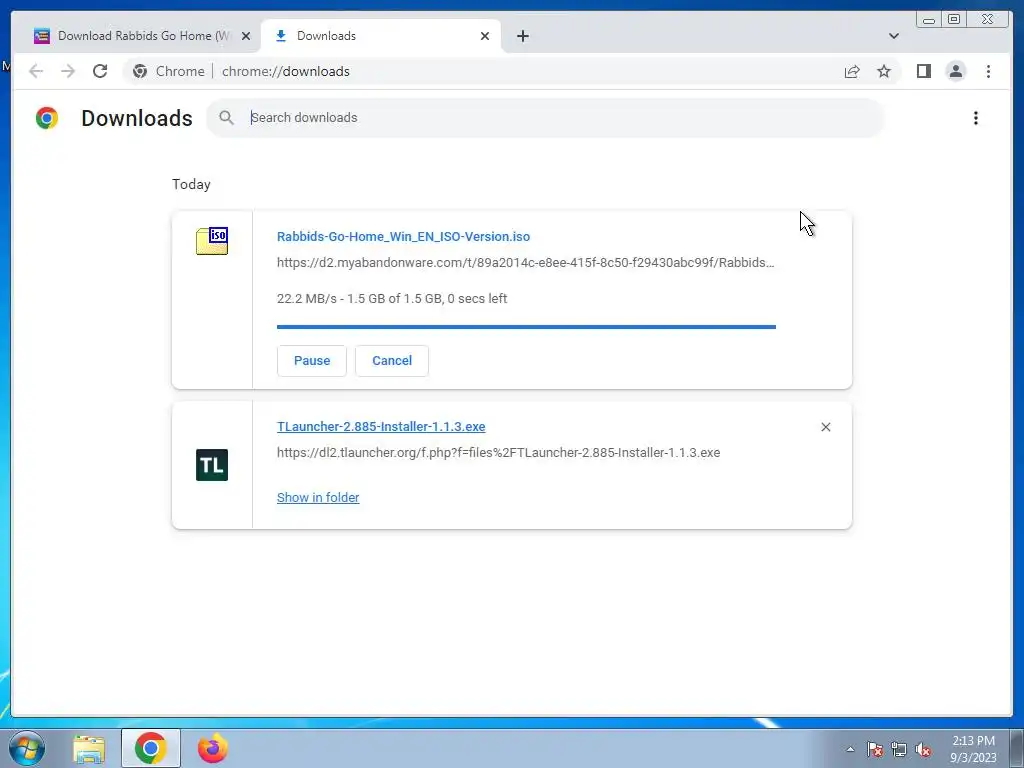Click the download speed status text

392,298
